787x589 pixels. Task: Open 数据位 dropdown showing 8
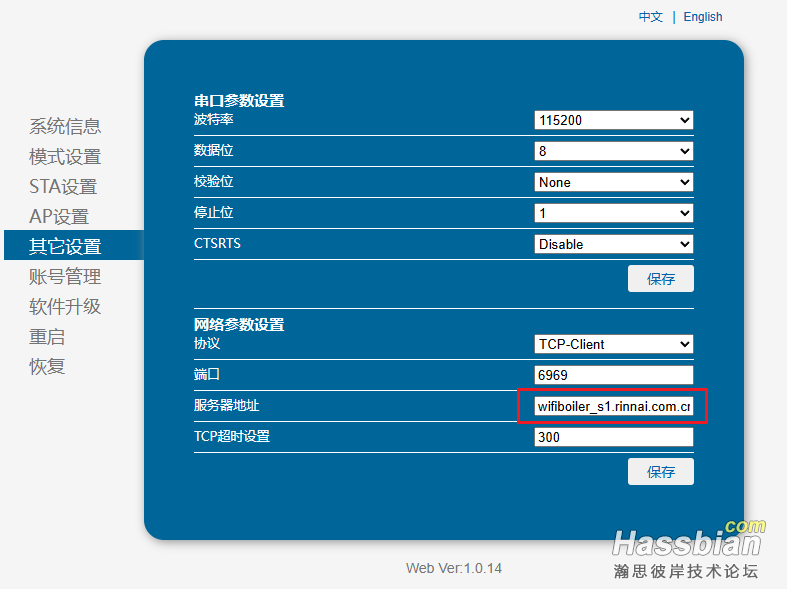click(614, 151)
